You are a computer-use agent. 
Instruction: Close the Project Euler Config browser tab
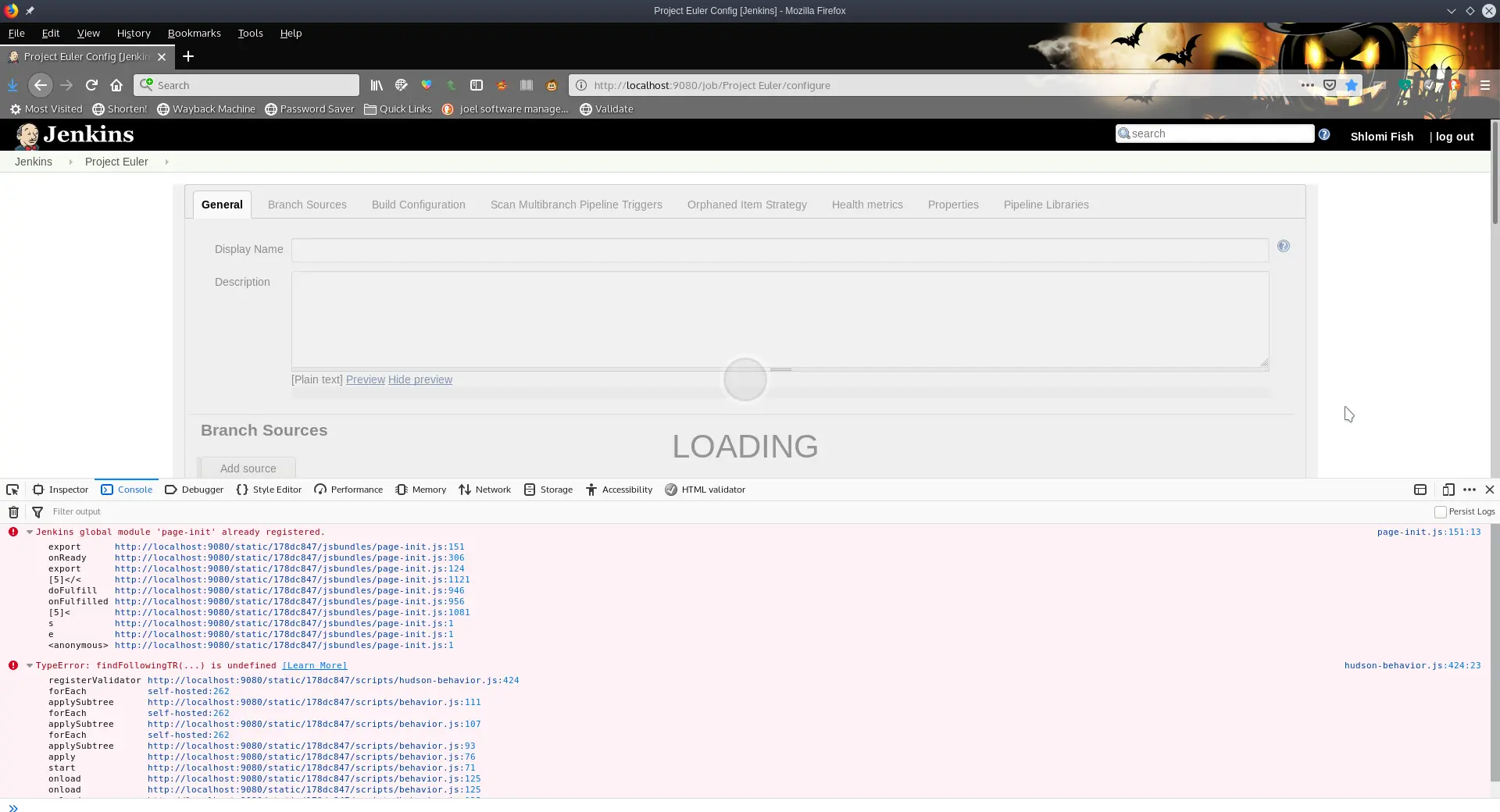162,57
